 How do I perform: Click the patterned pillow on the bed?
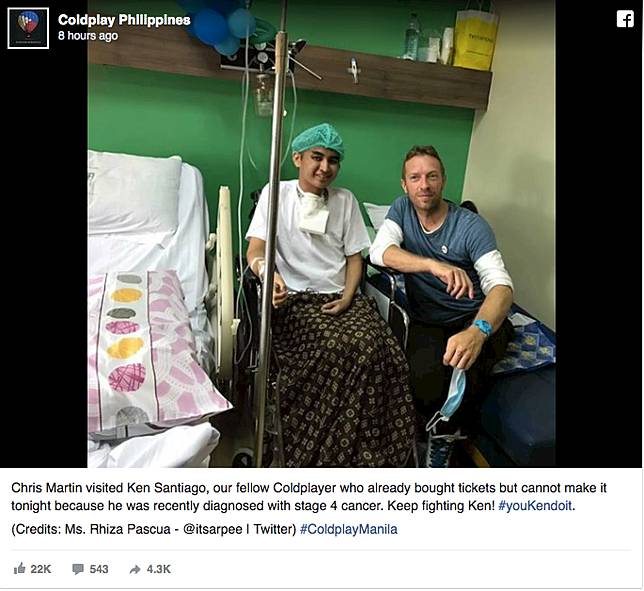pyautogui.click(x=152, y=353)
